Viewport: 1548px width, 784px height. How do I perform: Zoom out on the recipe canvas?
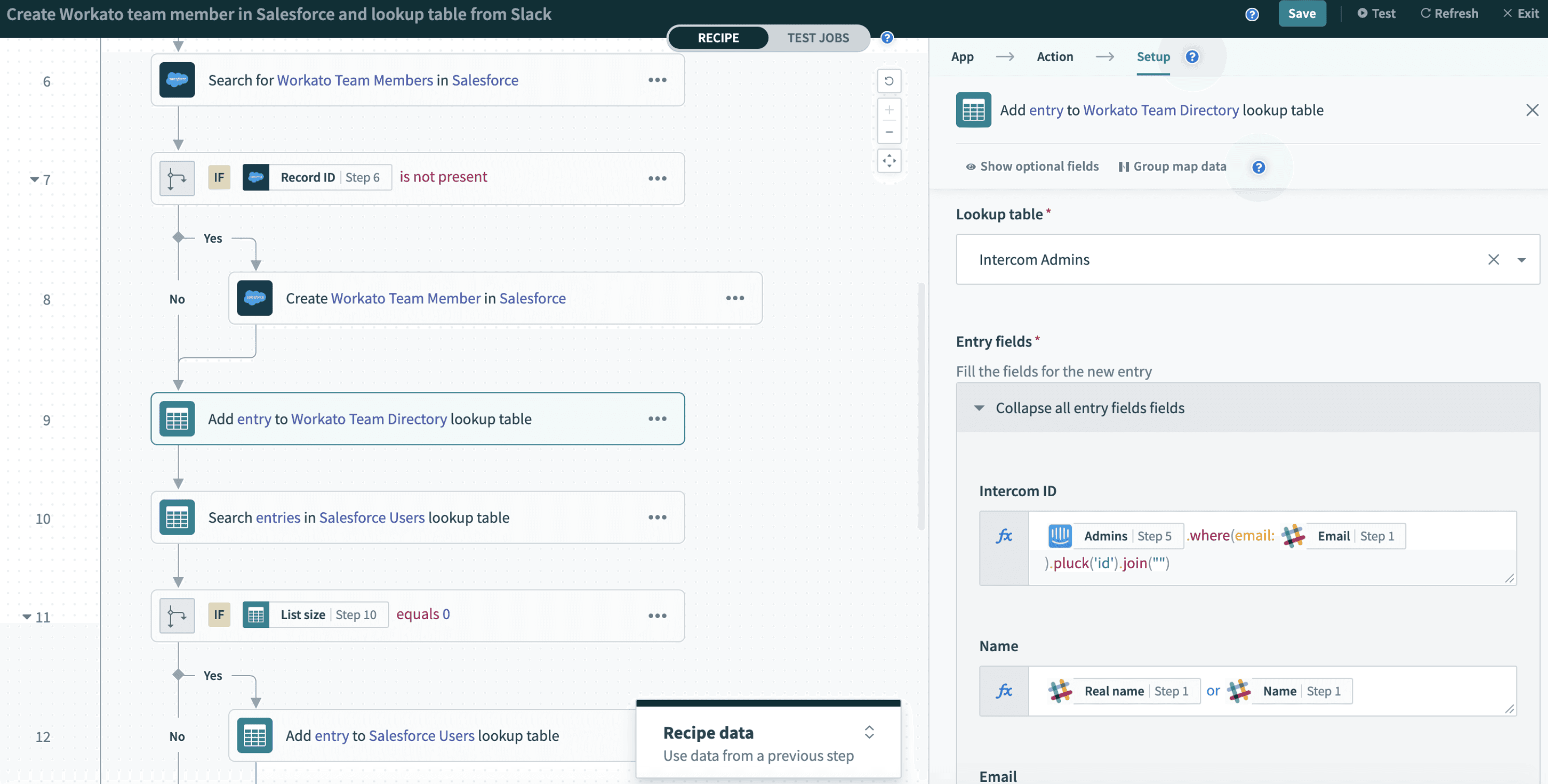tap(889, 132)
